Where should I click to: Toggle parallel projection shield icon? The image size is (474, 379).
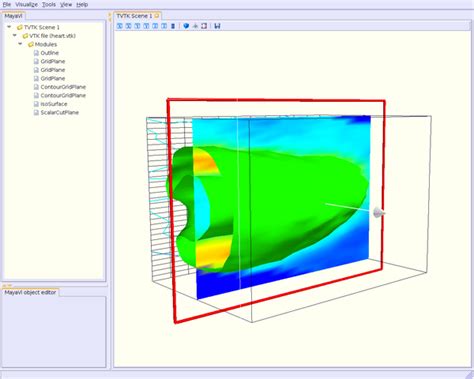click(x=186, y=26)
